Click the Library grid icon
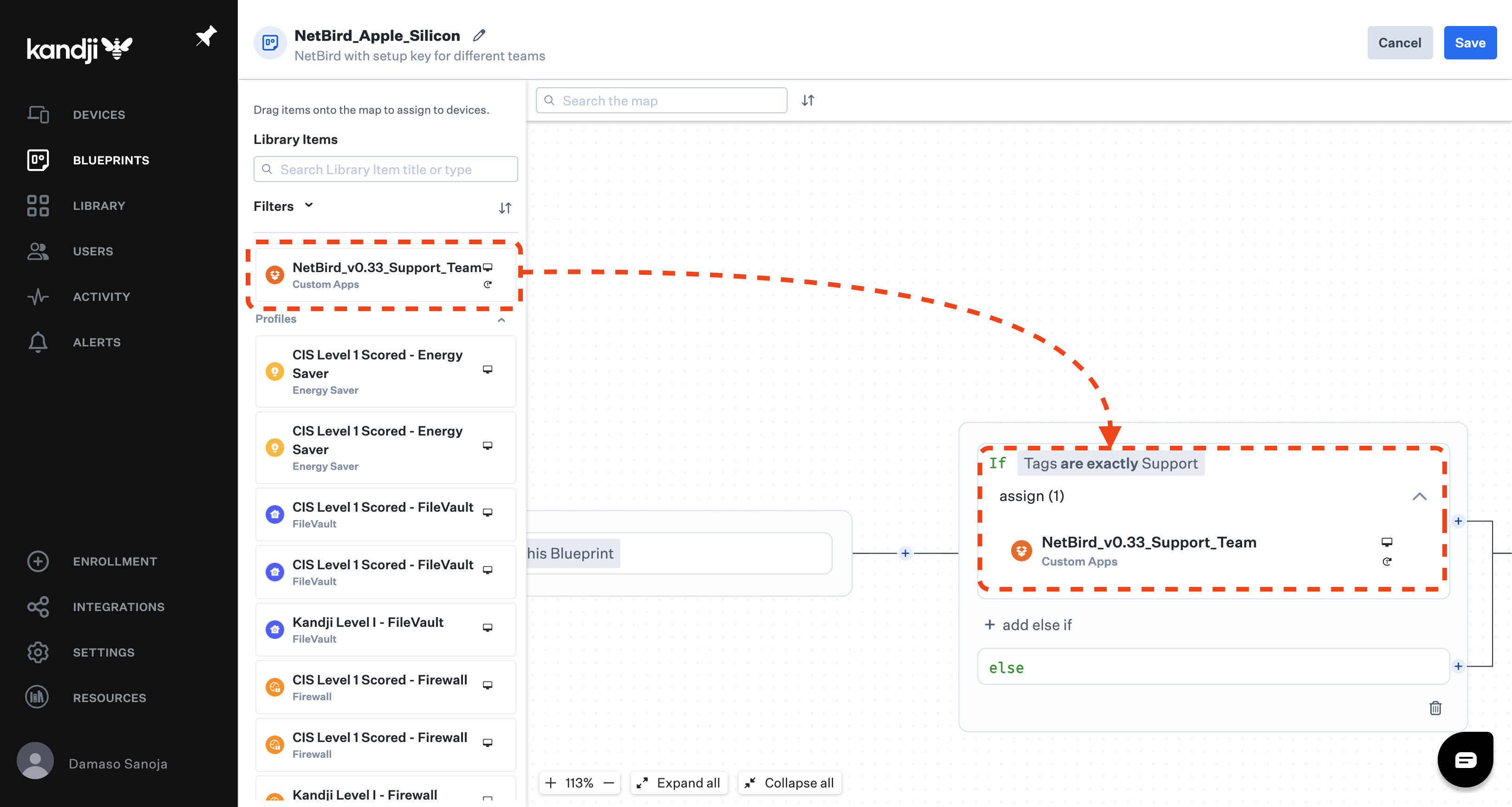 pyautogui.click(x=38, y=205)
